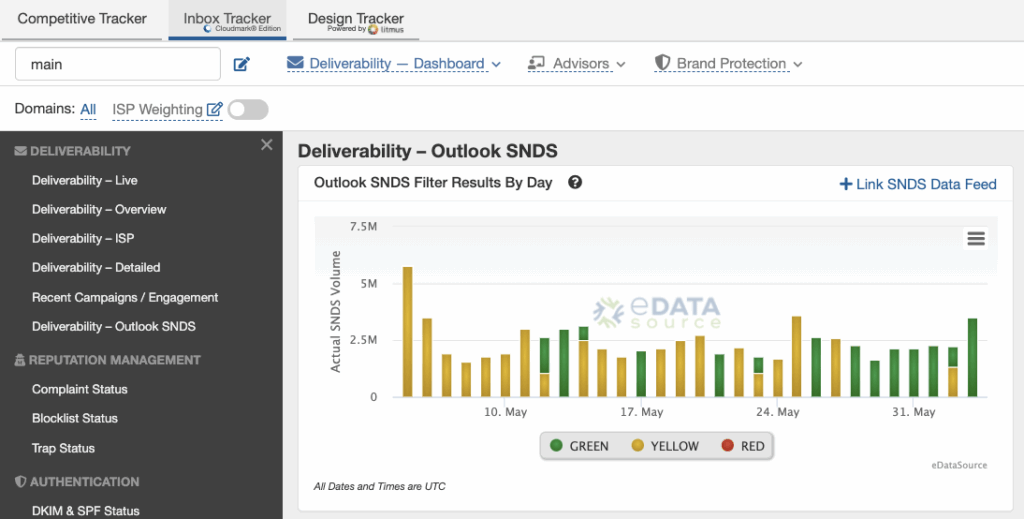Open the Brand Protection dropdown
Image resolution: width=1024 pixels, height=519 pixels.
[x=728, y=63]
